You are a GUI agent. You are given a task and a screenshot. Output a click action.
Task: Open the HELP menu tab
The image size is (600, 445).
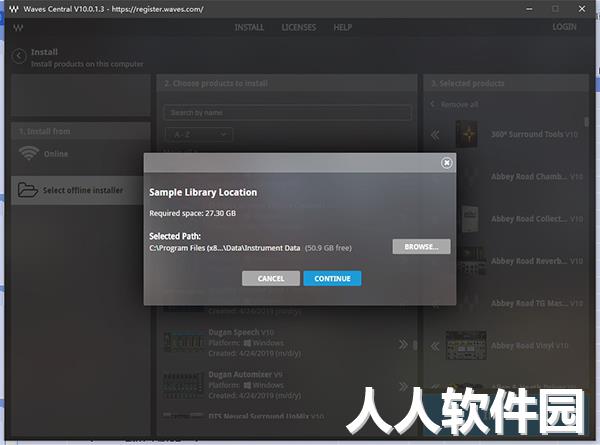pyautogui.click(x=342, y=28)
